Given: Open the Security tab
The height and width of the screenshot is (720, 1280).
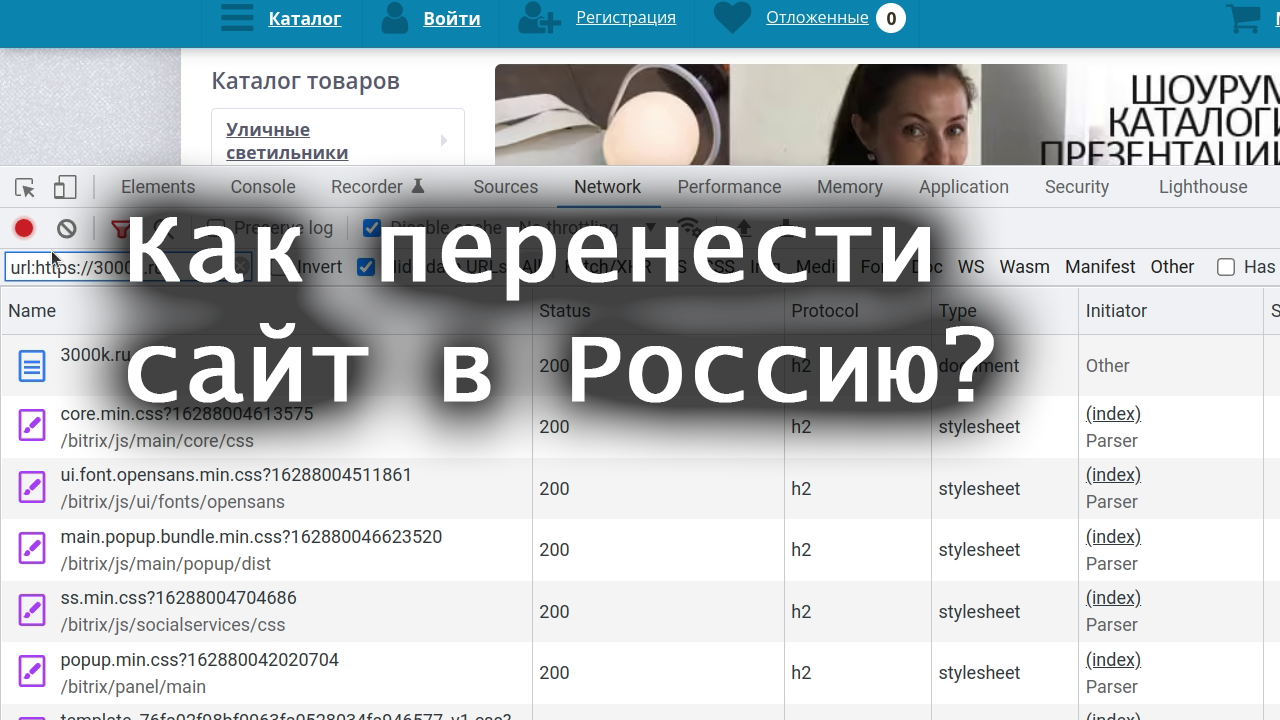Looking at the screenshot, I should click(1077, 187).
